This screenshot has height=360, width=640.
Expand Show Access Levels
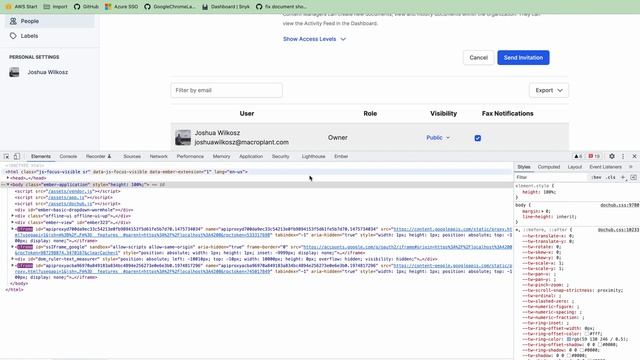tap(314, 39)
